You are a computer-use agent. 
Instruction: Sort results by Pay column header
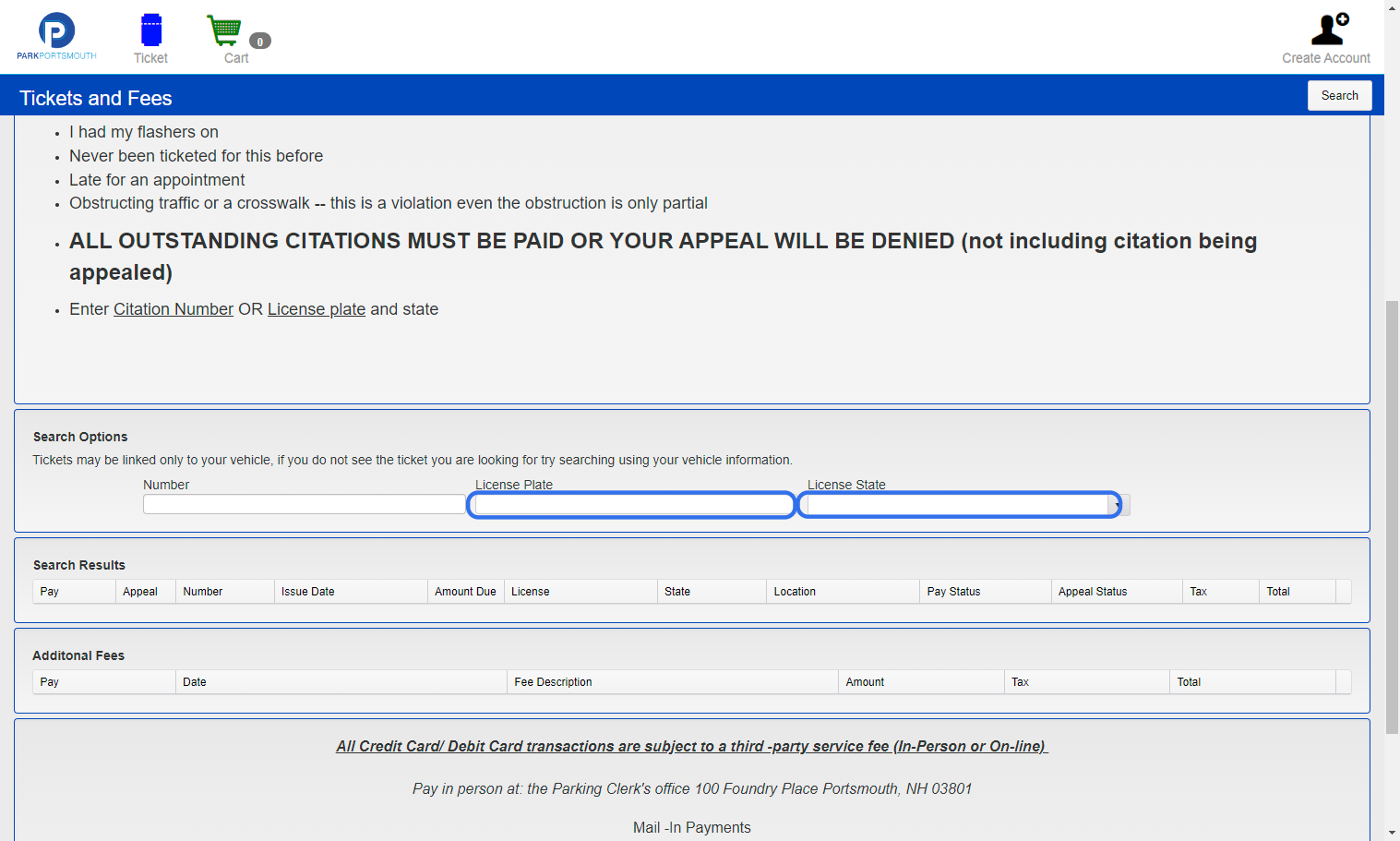click(x=74, y=592)
